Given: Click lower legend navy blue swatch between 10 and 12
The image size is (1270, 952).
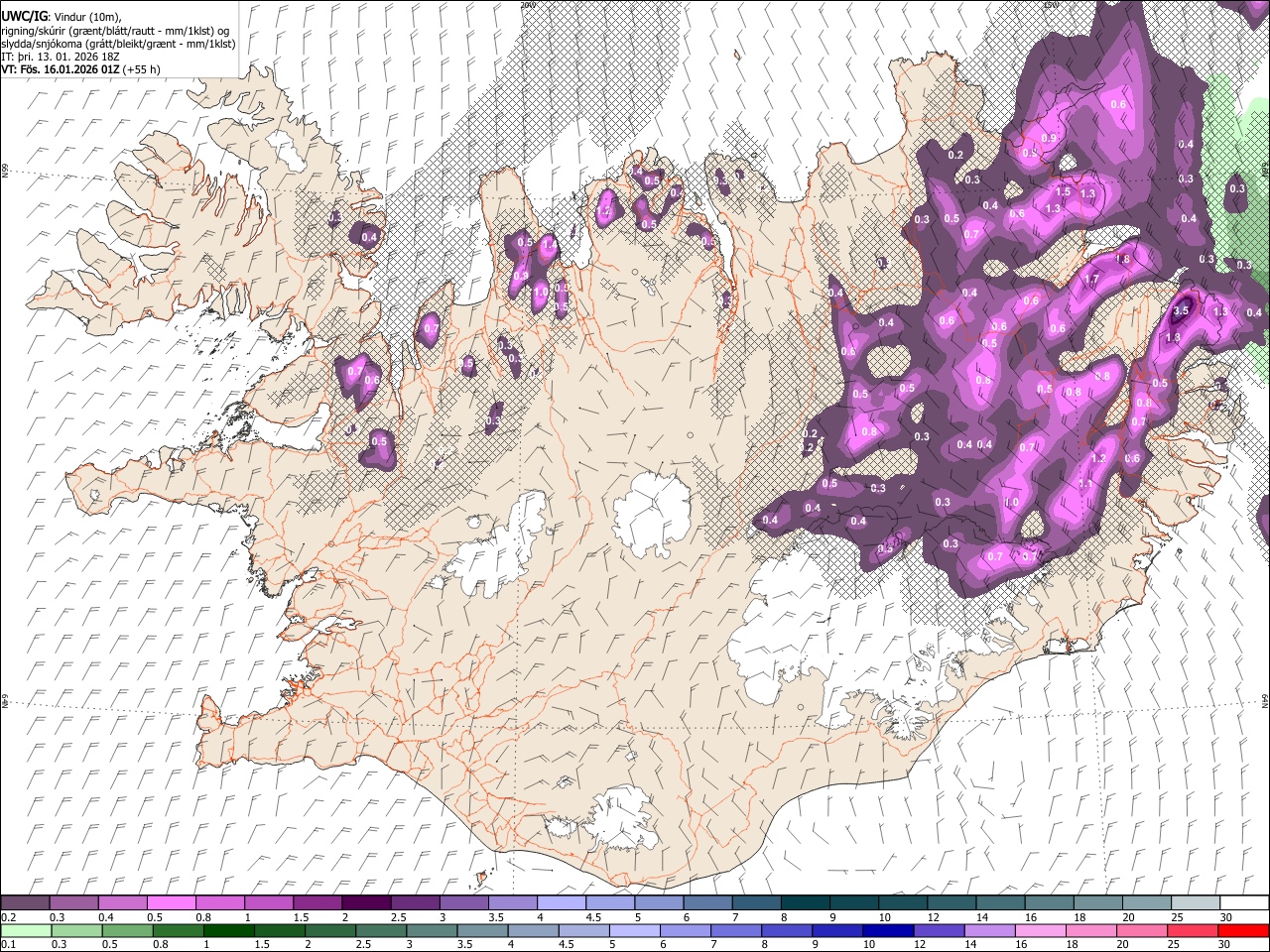Looking at the screenshot, I should 887,931.
